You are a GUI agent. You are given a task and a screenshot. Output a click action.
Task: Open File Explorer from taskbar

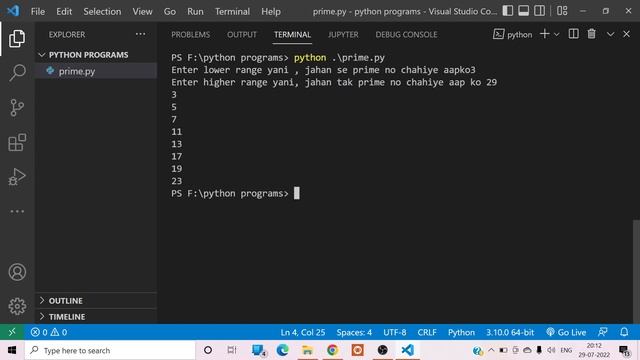tap(307, 350)
